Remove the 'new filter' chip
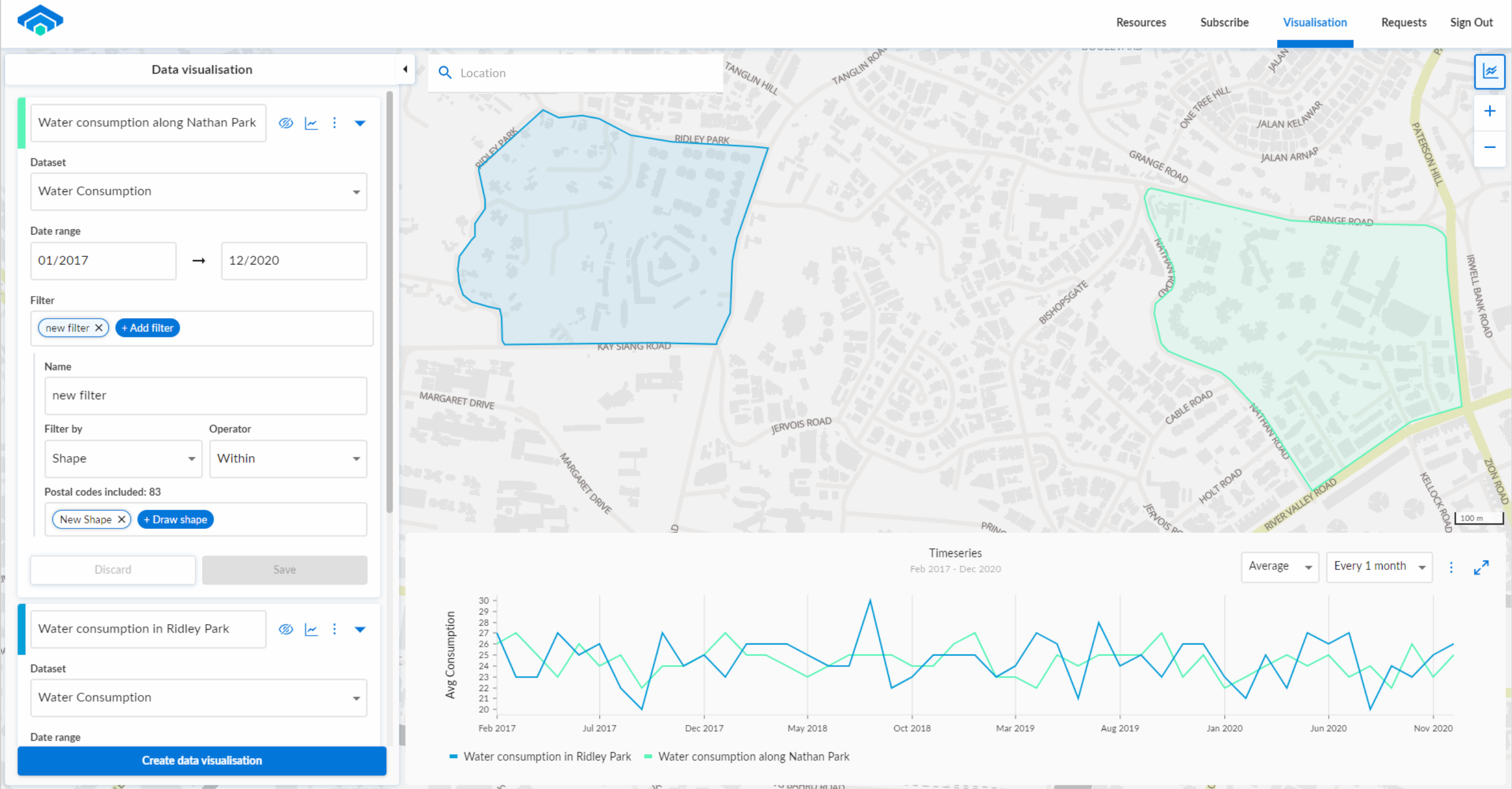Screen dimensions: 1512x789 [98, 328]
